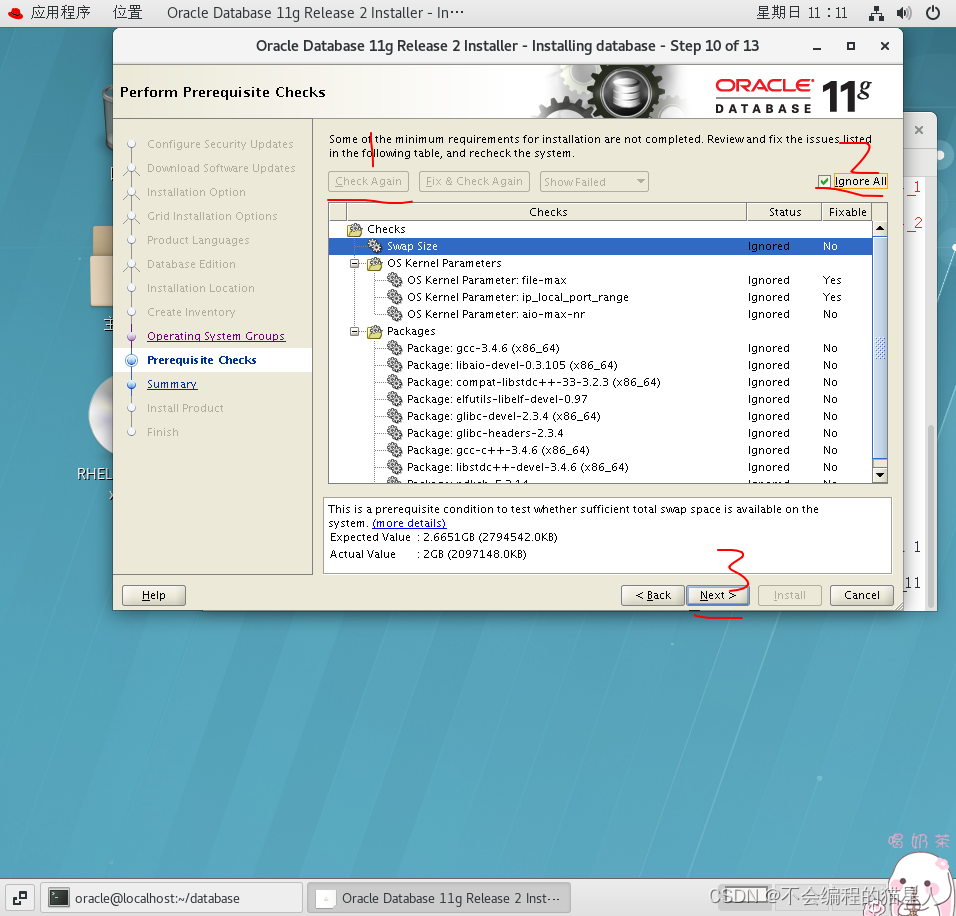Select Package: gcc-3.4.6 (x86_64) row
Image resolution: width=956 pixels, height=916 pixels.
point(601,348)
